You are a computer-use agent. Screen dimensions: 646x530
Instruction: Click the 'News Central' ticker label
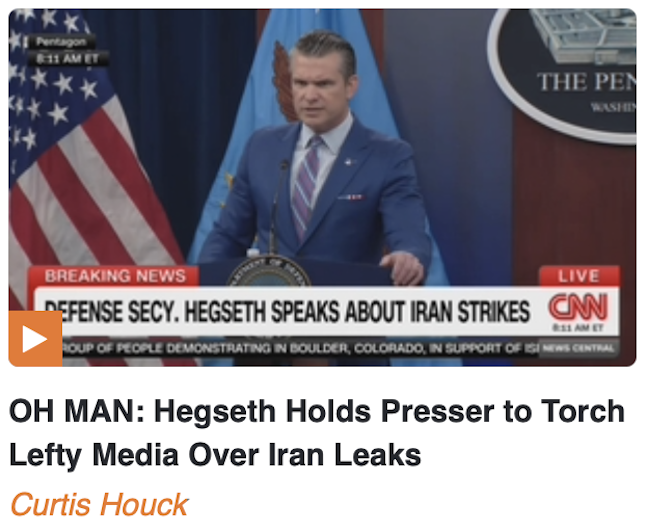578,348
